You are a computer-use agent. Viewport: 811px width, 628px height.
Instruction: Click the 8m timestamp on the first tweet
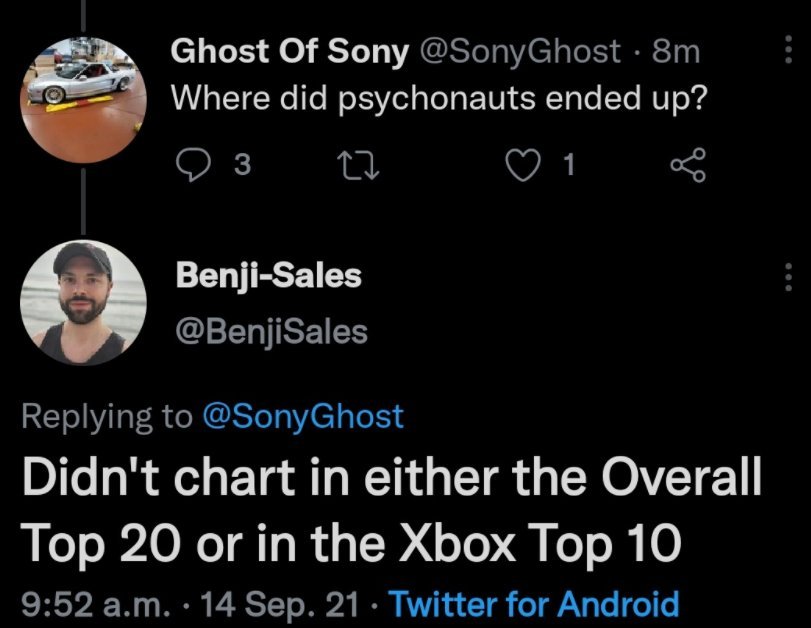tap(676, 52)
